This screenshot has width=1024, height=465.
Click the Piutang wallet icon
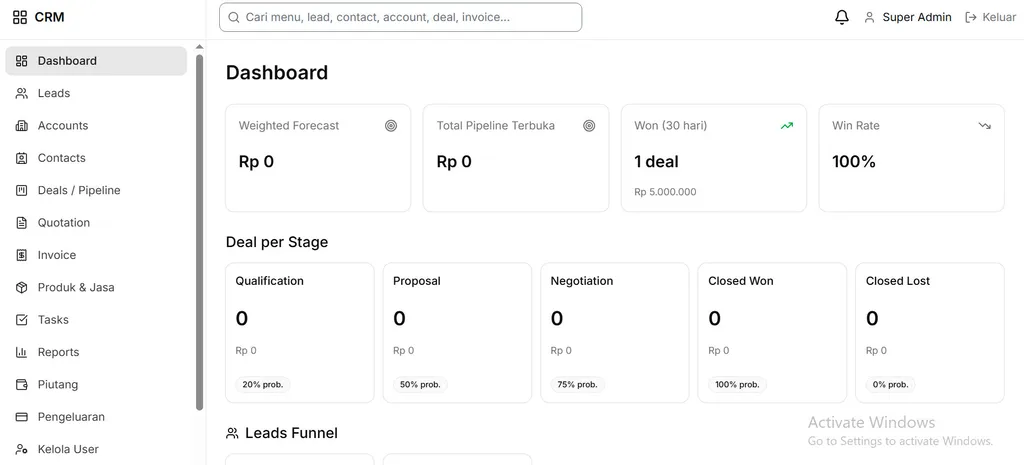click(22, 385)
